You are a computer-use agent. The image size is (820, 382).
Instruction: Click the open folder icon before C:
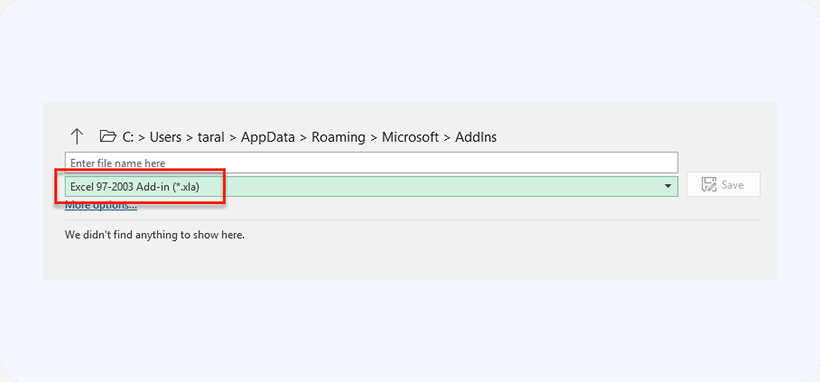(x=108, y=137)
